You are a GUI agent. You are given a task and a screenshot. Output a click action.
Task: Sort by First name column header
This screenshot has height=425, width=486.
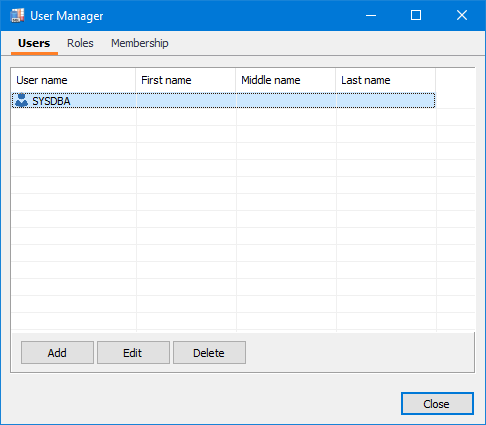[186, 80]
